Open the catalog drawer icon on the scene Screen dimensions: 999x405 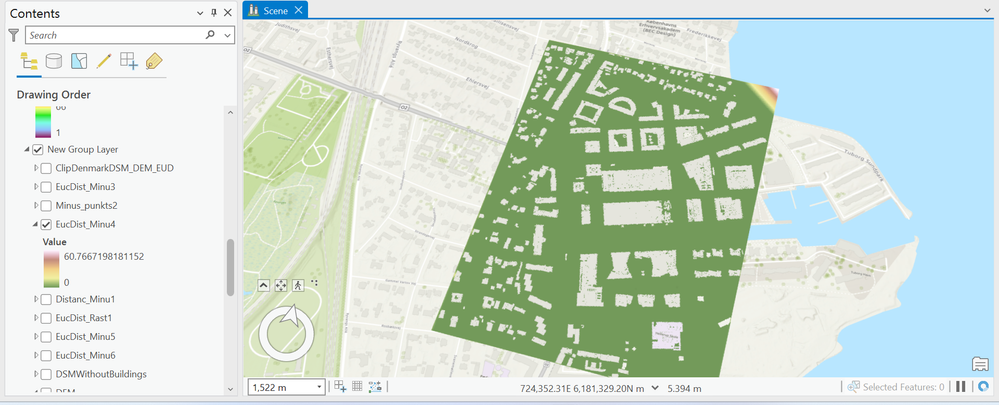(980, 364)
